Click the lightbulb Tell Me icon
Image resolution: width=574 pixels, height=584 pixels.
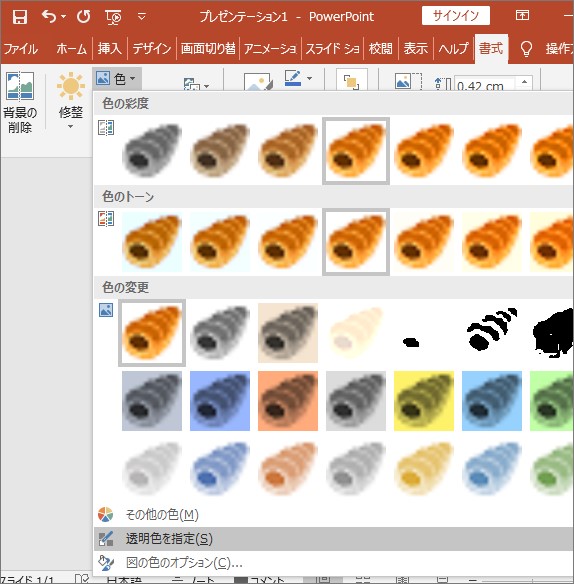(x=526, y=49)
